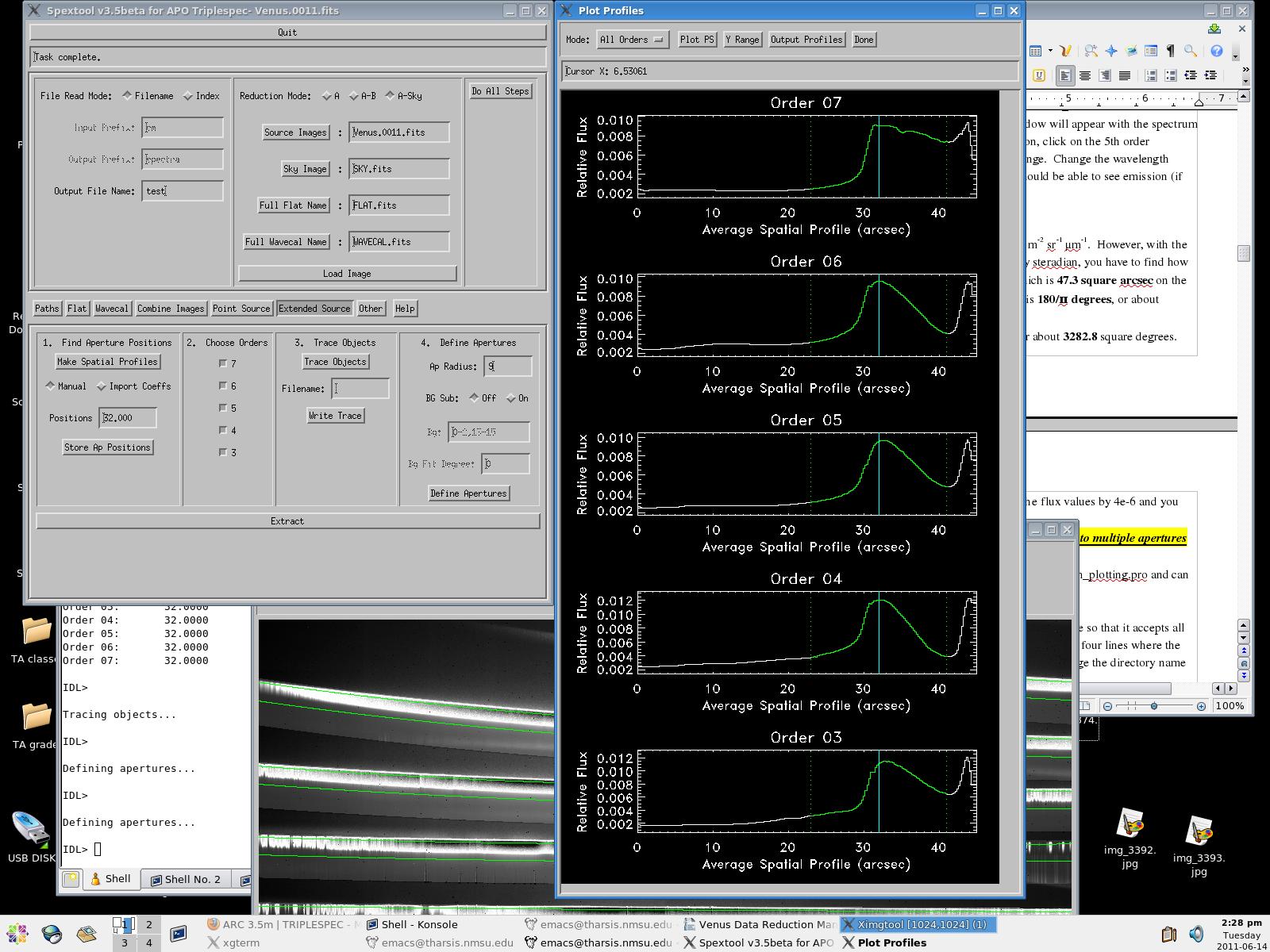Click the Define Apertures button

(468, 493)
